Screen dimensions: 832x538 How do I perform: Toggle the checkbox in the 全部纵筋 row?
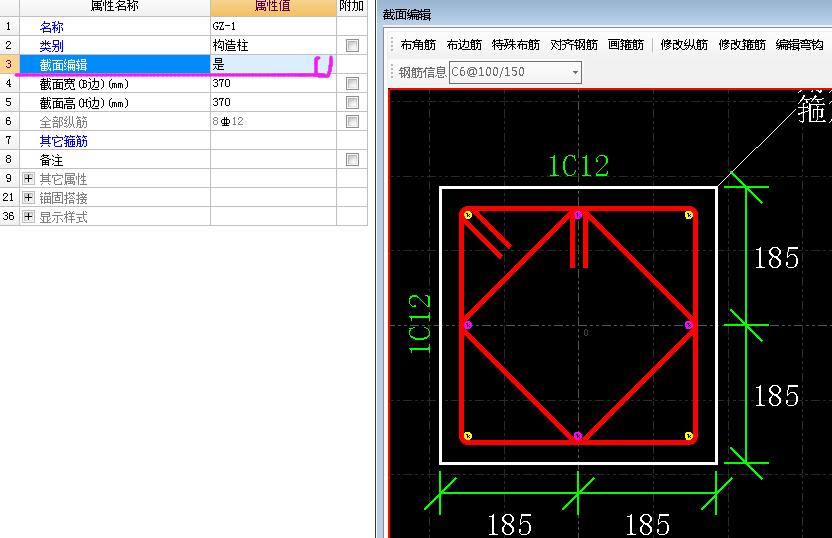click(352, 122)
